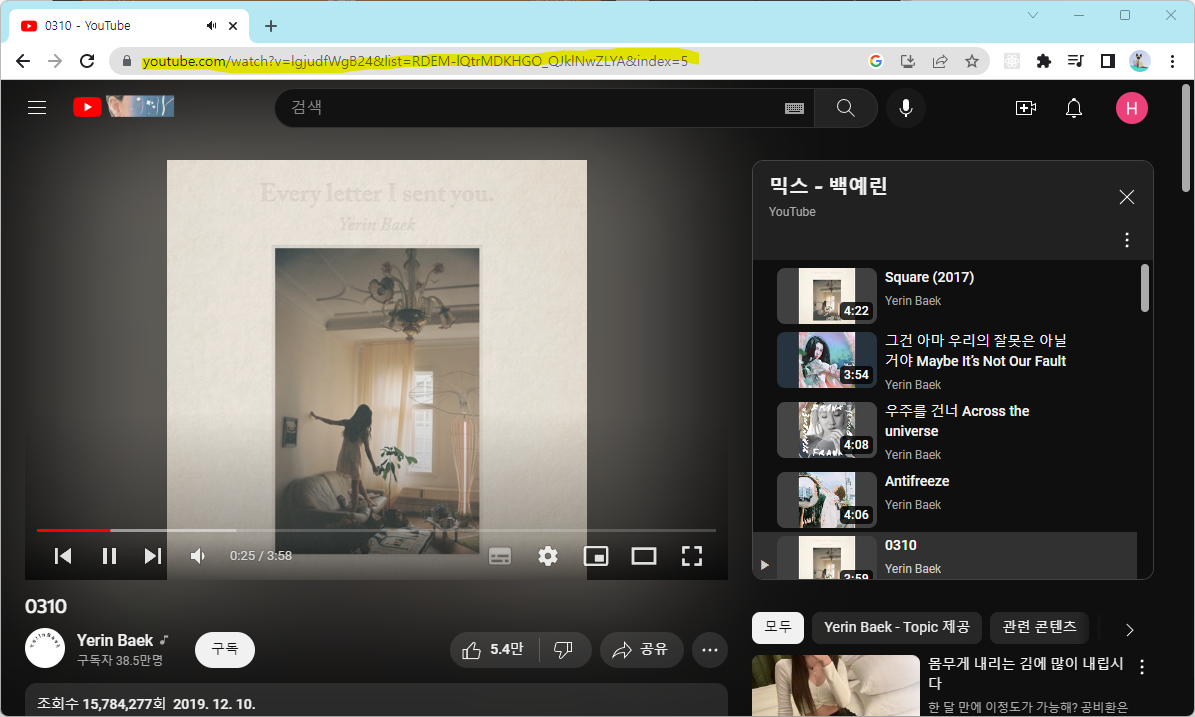This screenshot has height=717, width=1195.
Task: Click the browser address bar URL
Action: (x=415, y=61)
